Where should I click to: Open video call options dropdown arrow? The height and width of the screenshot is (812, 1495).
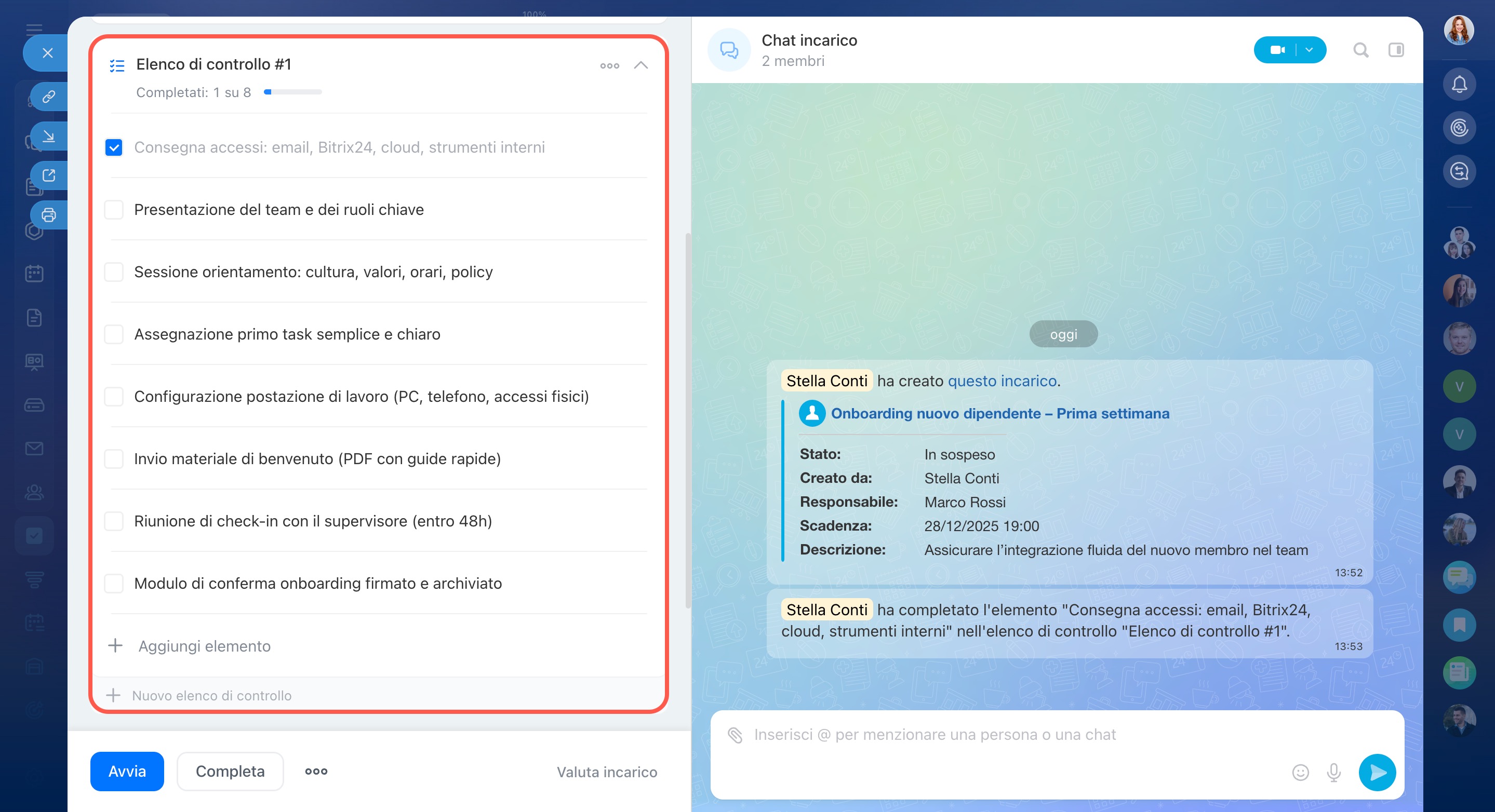(x=1309, y=50)
